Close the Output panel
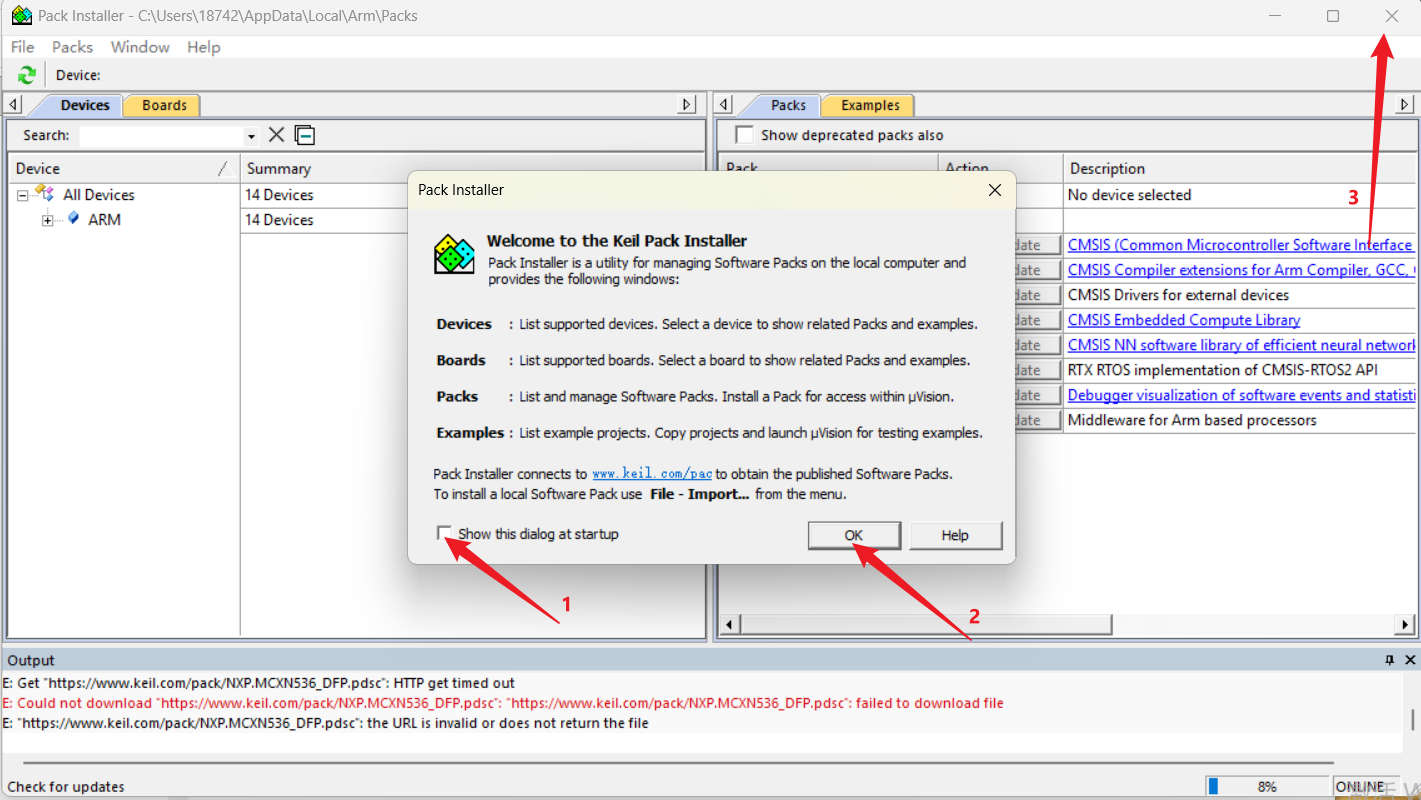1421x800 pixels. tap(1410, 660)
